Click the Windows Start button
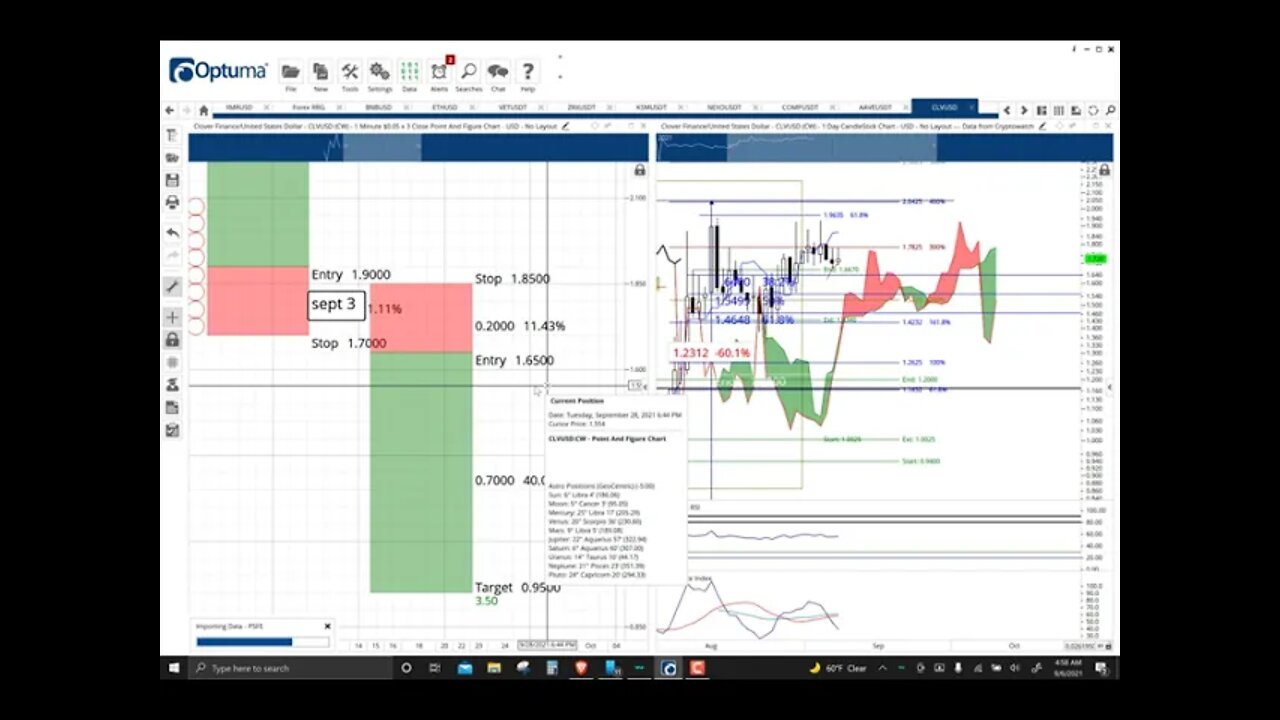This screenshot has width=1280, height=720. pos(173,668)
